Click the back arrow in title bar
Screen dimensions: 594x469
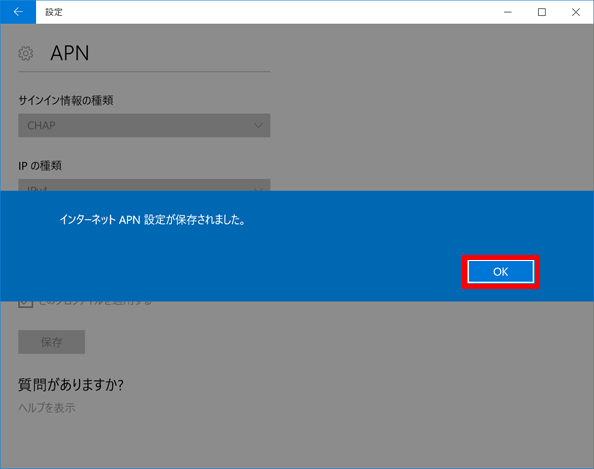tap(18, 12)
